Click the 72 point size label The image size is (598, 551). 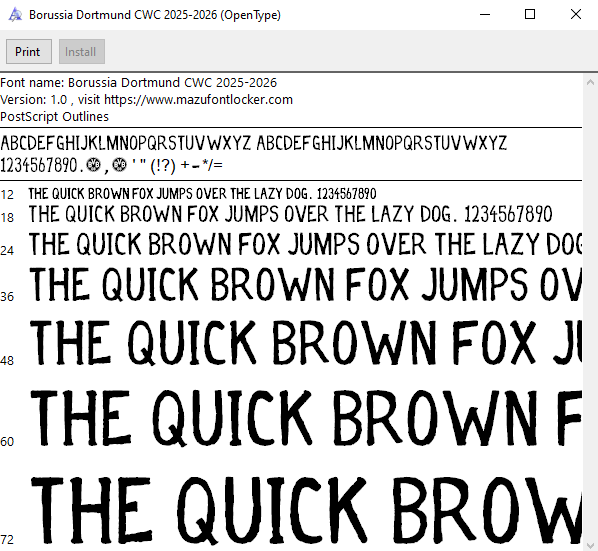(7, 539)
